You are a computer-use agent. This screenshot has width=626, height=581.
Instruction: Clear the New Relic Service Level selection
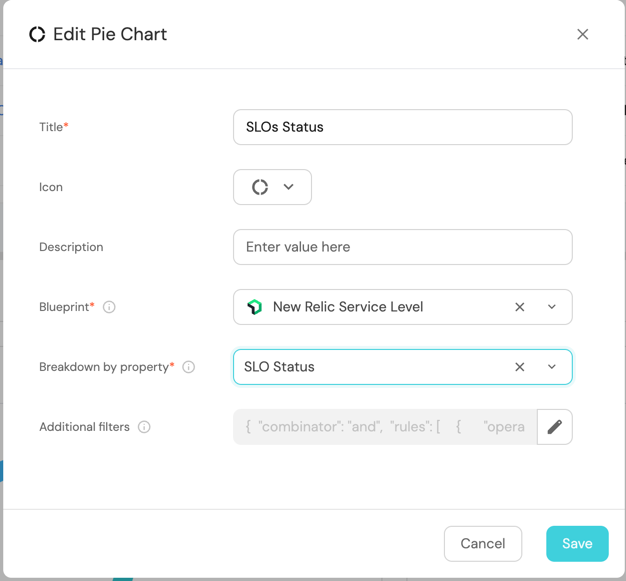(x=520, y=307)
